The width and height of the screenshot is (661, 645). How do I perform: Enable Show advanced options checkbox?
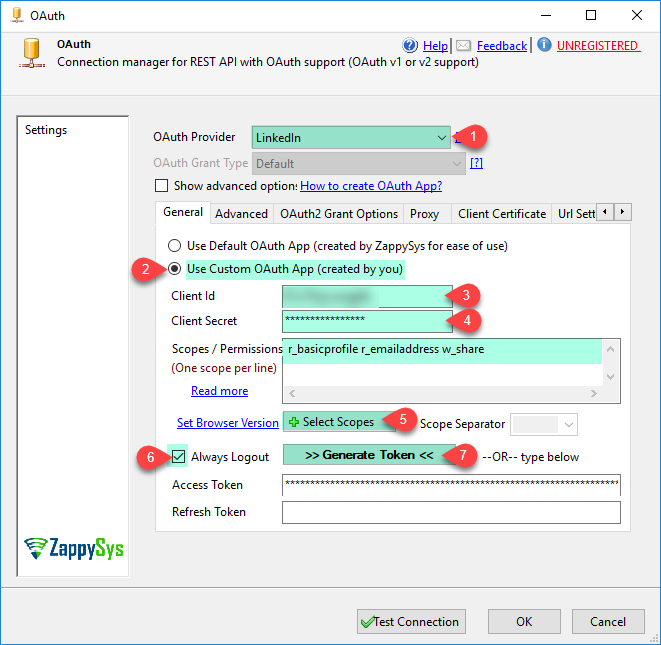(x=161, y=186)
